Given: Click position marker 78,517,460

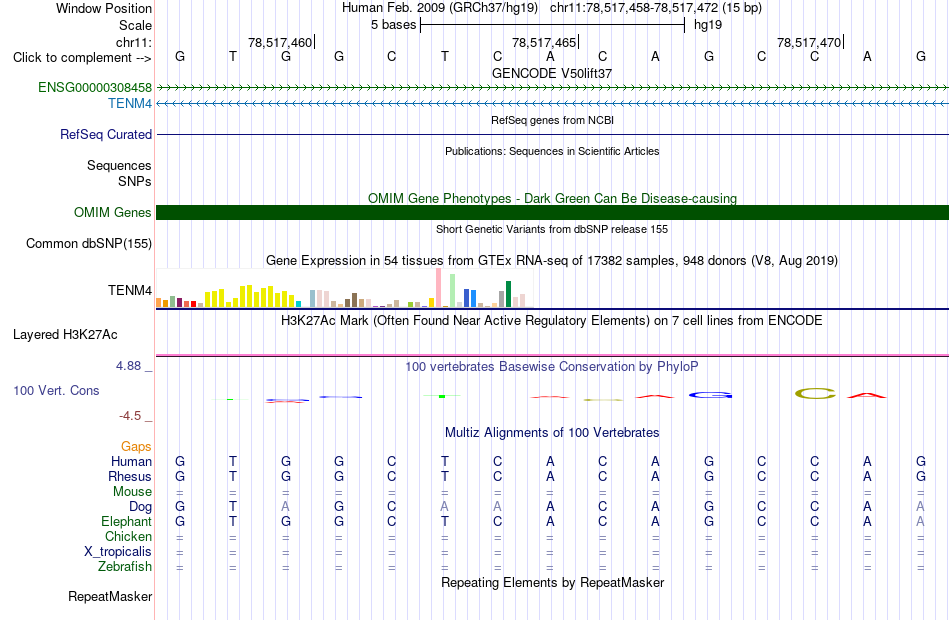Looking at the screenshot, I should point(280,42).
